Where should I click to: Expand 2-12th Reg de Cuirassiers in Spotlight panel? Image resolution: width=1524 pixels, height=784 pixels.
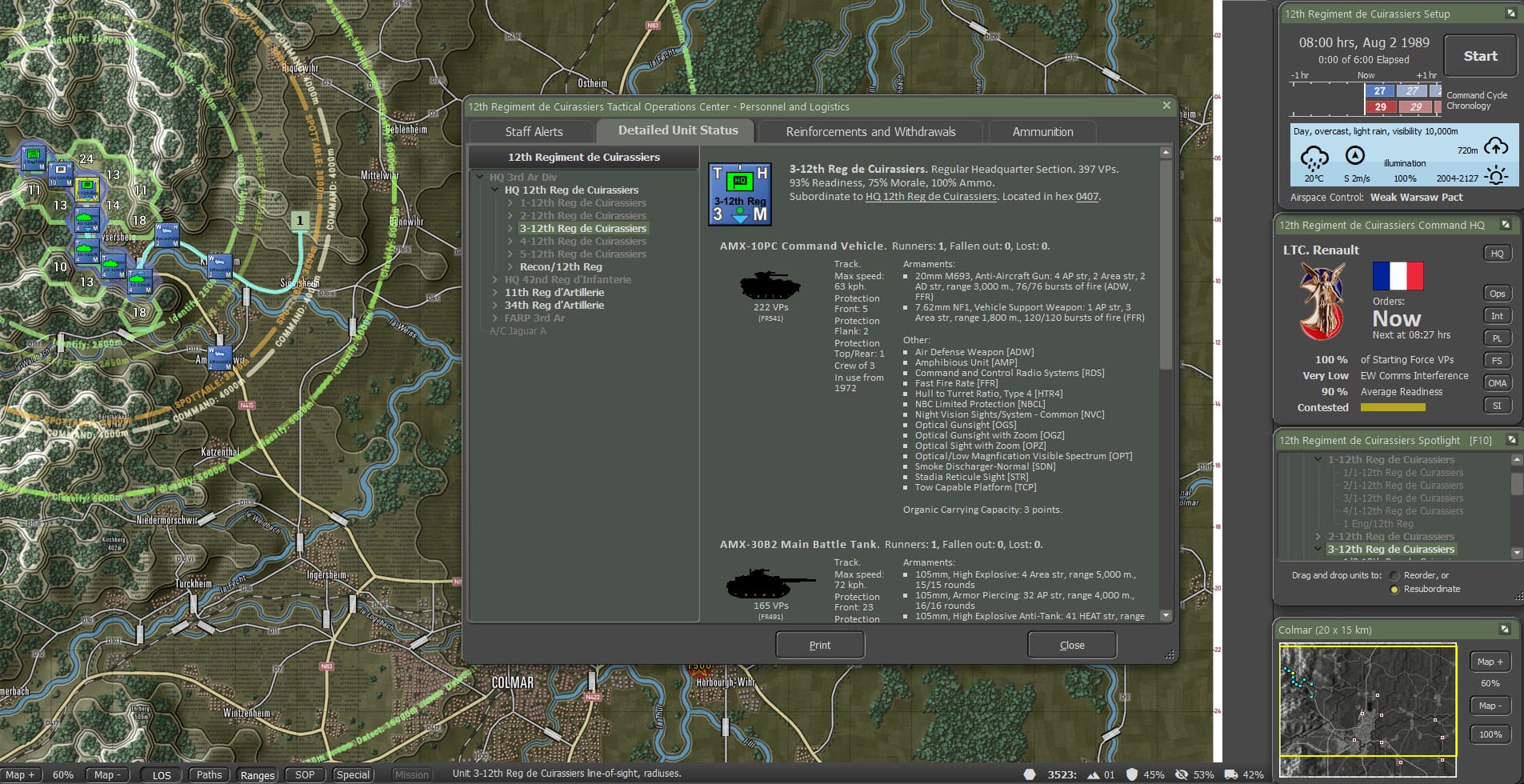point(1318,537)
